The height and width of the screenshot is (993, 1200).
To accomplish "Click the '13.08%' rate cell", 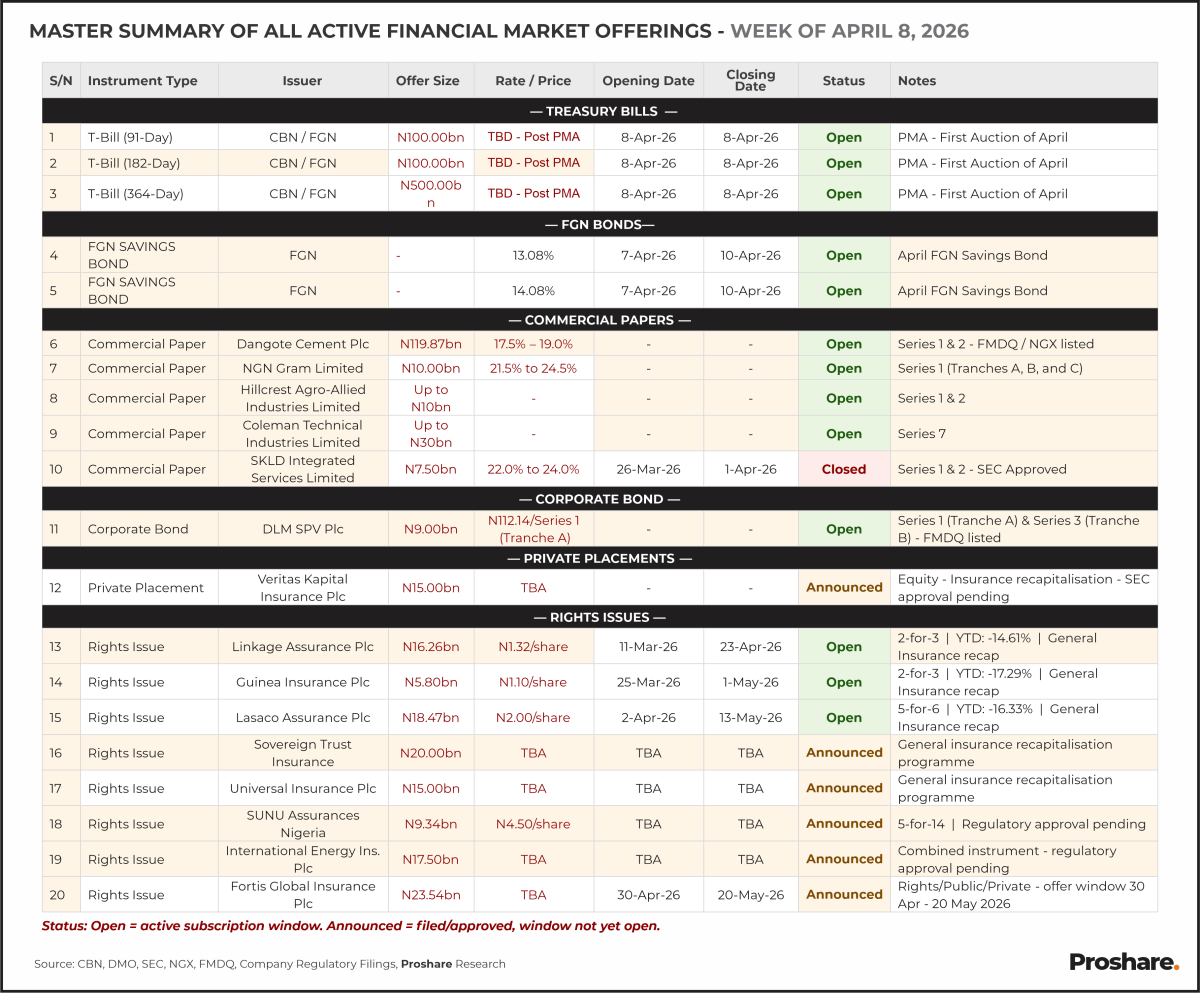I will (533, 255).
